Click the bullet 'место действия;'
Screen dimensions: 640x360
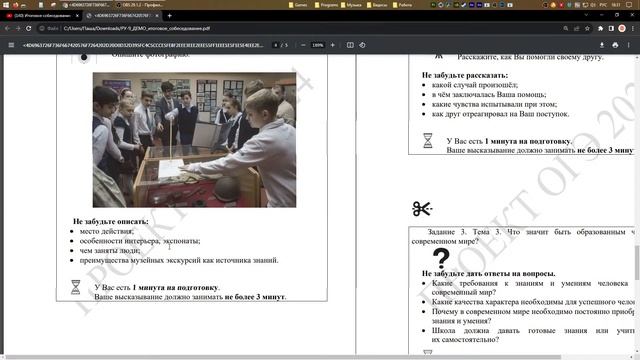point(107,231)
